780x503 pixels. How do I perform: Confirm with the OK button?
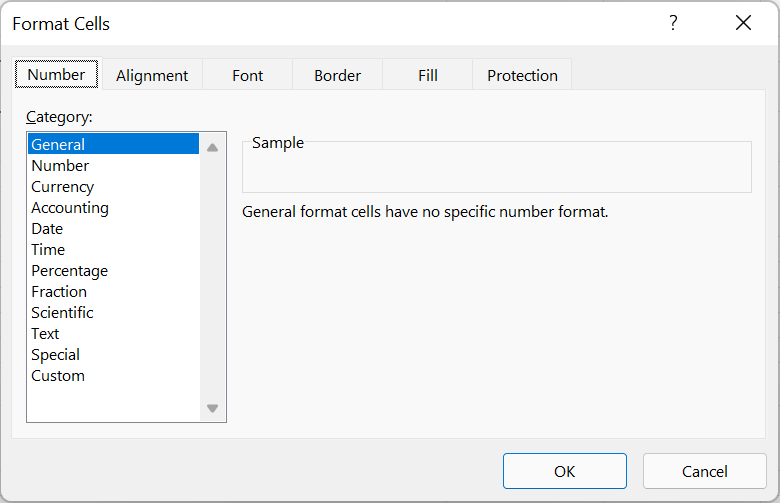(565, 471)
